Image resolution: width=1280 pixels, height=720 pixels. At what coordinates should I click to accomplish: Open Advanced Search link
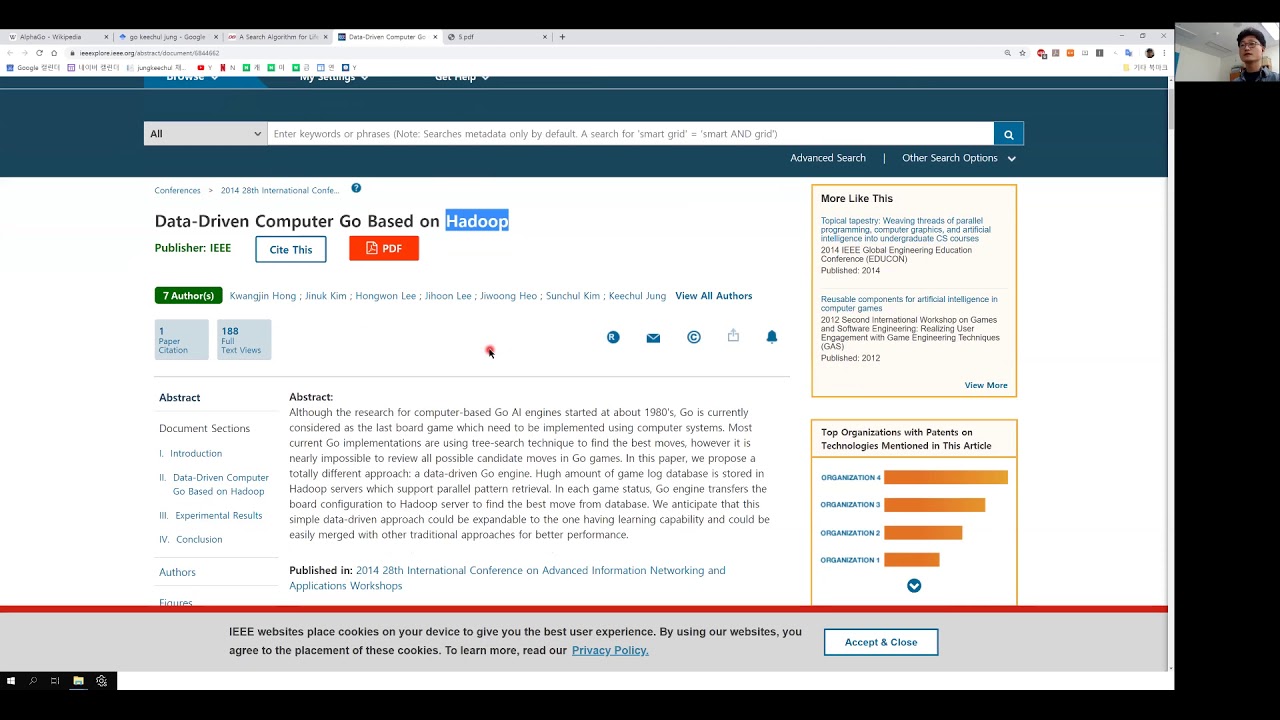pos(828,158)
